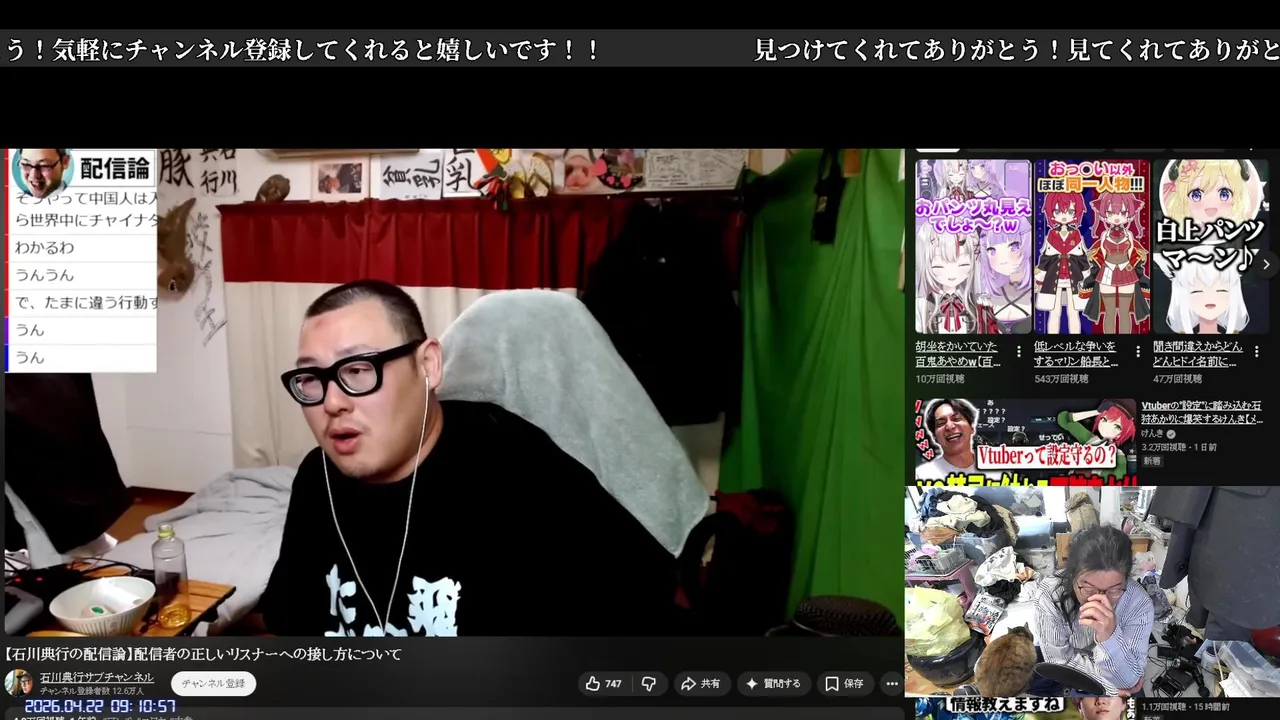
Task: Click the 543万回視聴 view count text
Action: click(x=1061, y=379)
